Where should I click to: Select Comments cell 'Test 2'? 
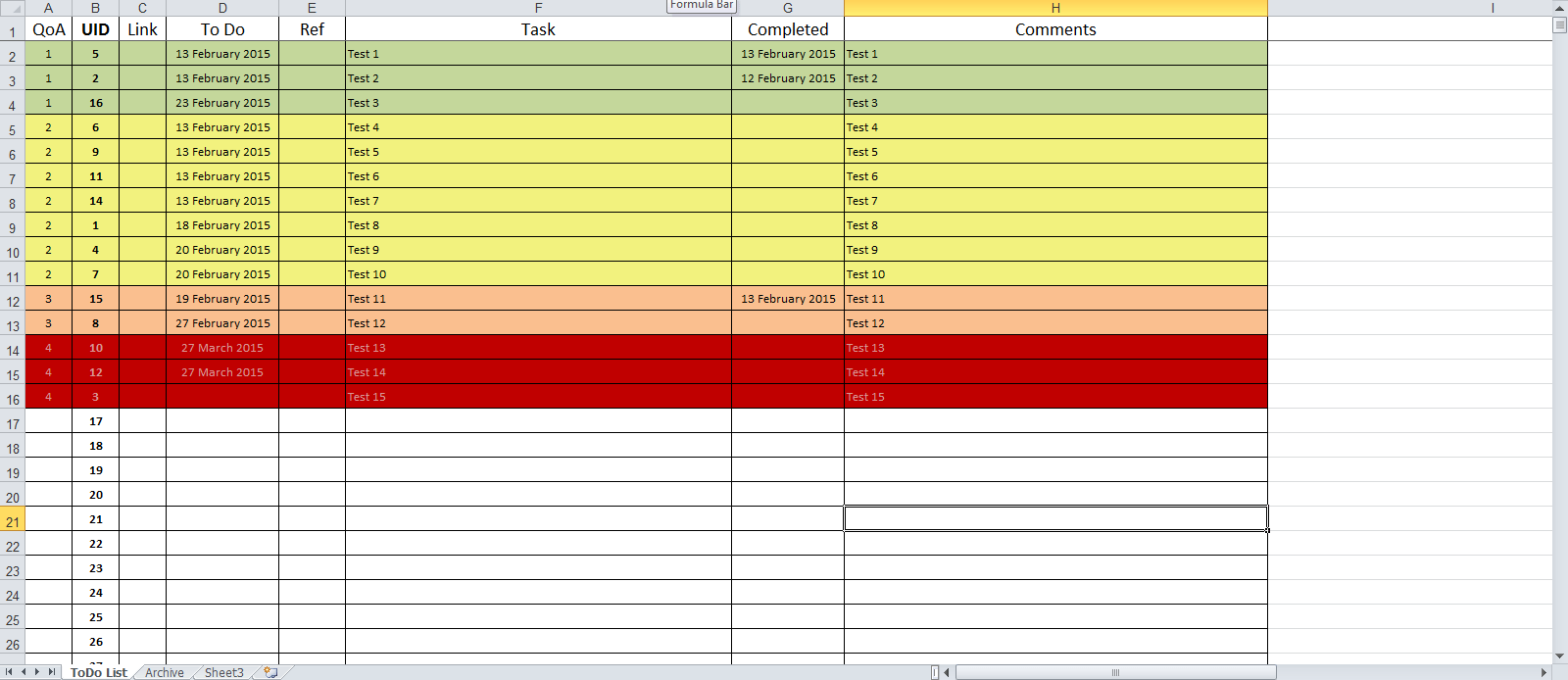tap(1055, 78)
